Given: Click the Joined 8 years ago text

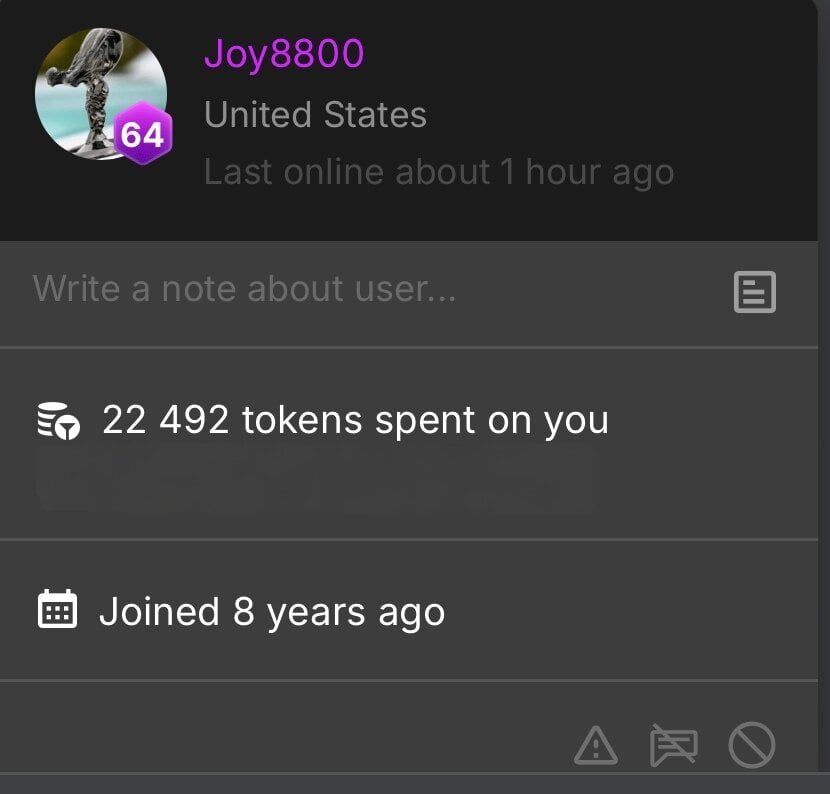Looking at the screenshot, I should [x=271, y=611].
